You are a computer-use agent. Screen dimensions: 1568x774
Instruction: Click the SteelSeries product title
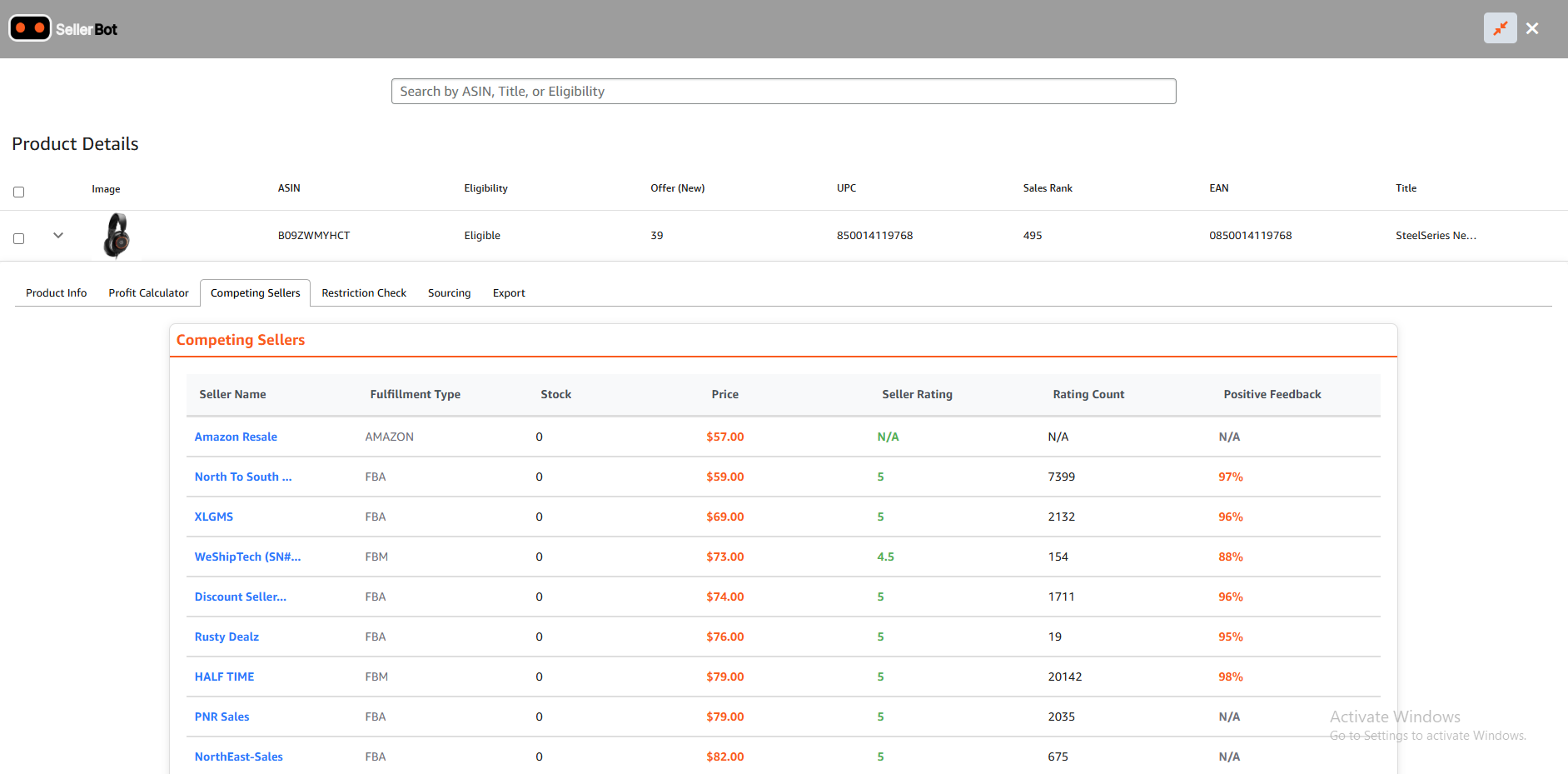(x=1436, y=236)
